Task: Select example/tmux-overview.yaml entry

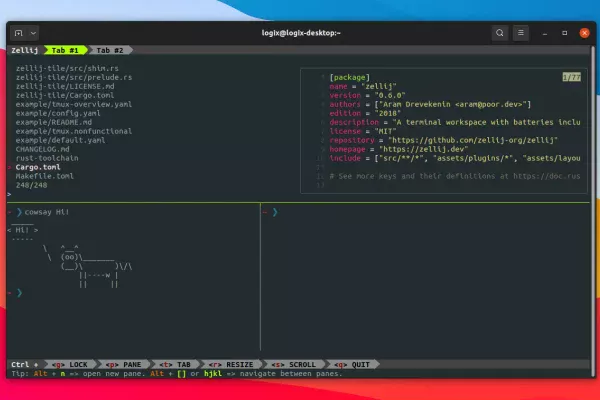Action: pos(74,104)
